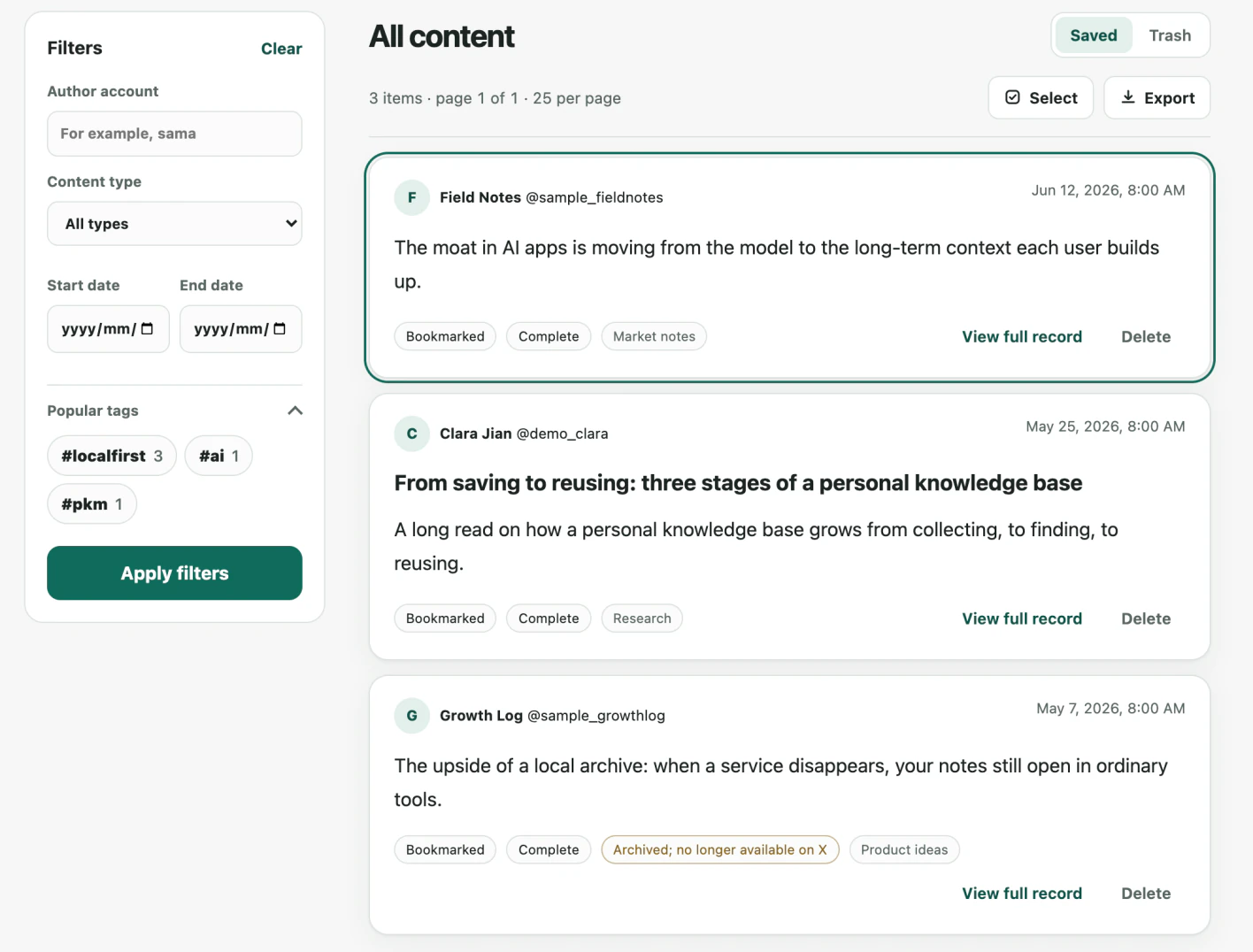Click the Market notes tag
The width and height of the screenshot is (1253, 952).
click(654, 336)
